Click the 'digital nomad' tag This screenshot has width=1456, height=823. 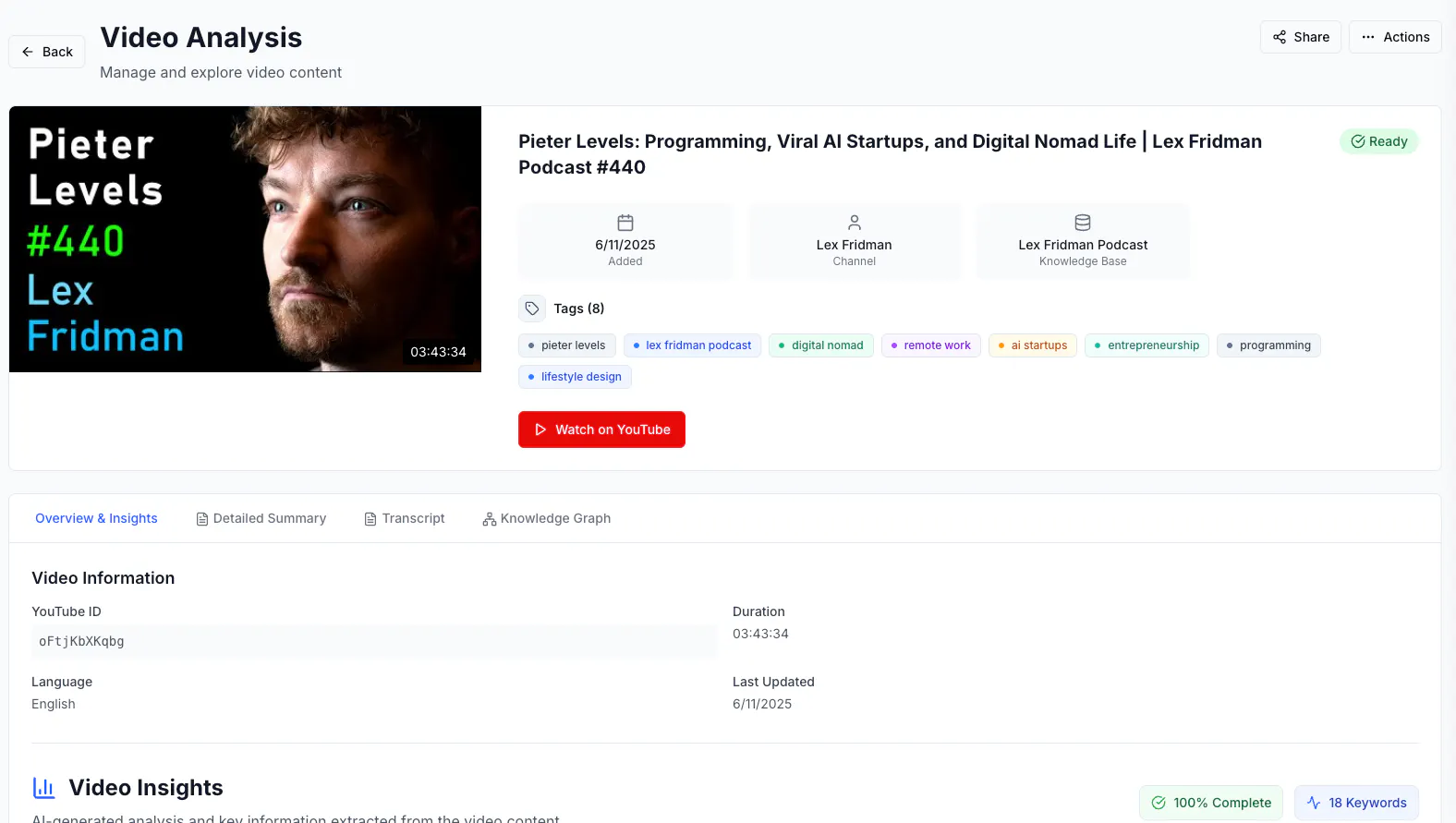[x=821, y=345]
